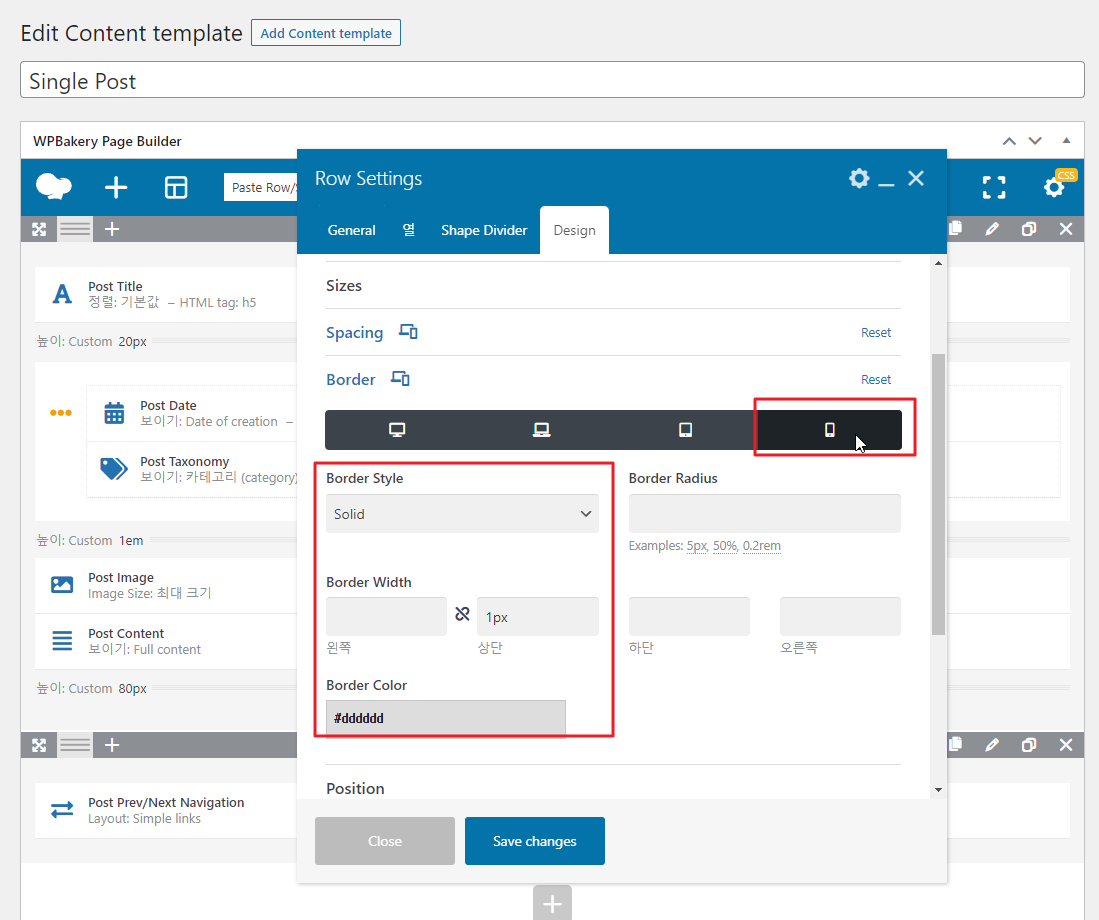Add a new element with plus icon

pyautogui.click(x=116, y=187)
